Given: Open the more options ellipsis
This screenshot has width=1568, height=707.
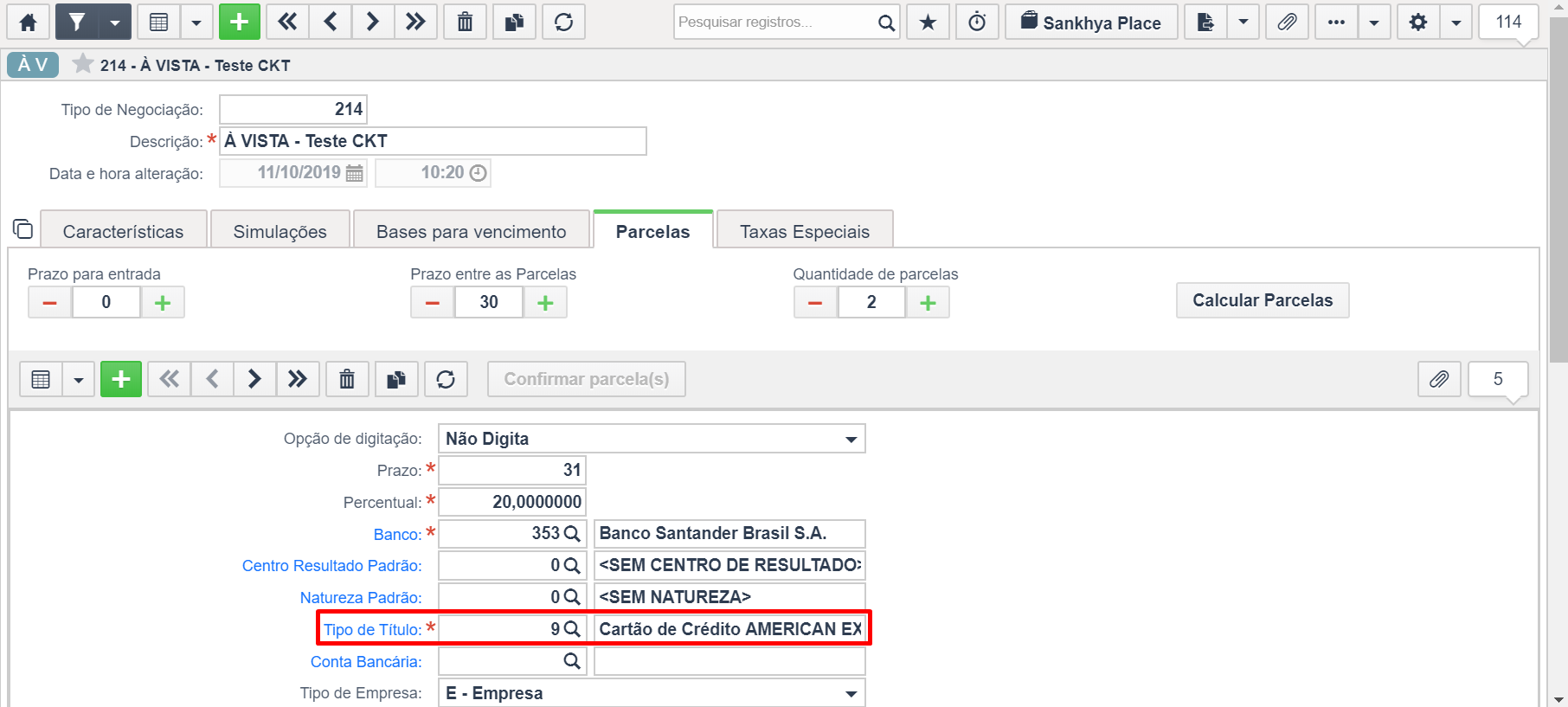Looking at the screenshot, I should point(1336,22).
